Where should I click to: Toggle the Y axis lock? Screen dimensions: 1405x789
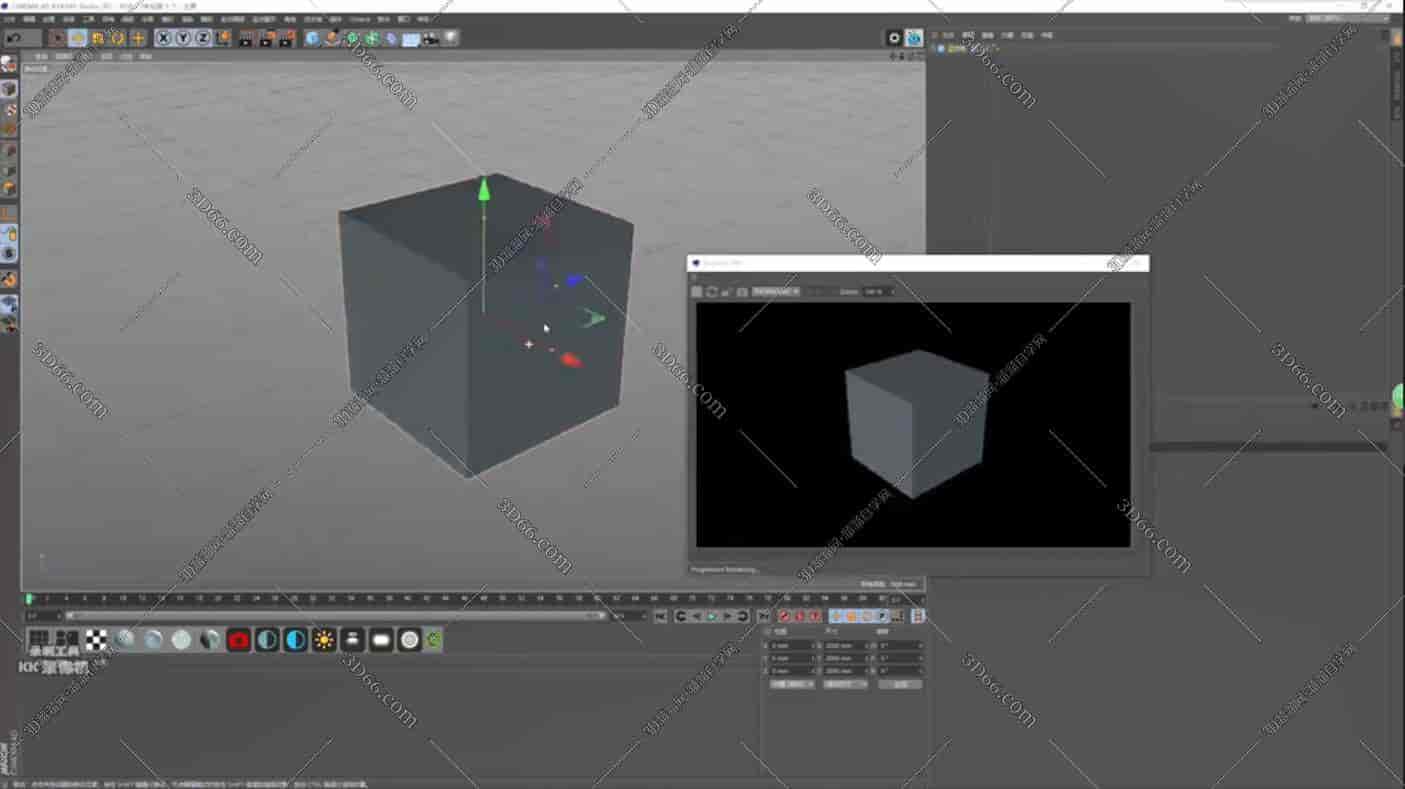tap(182, 38)
